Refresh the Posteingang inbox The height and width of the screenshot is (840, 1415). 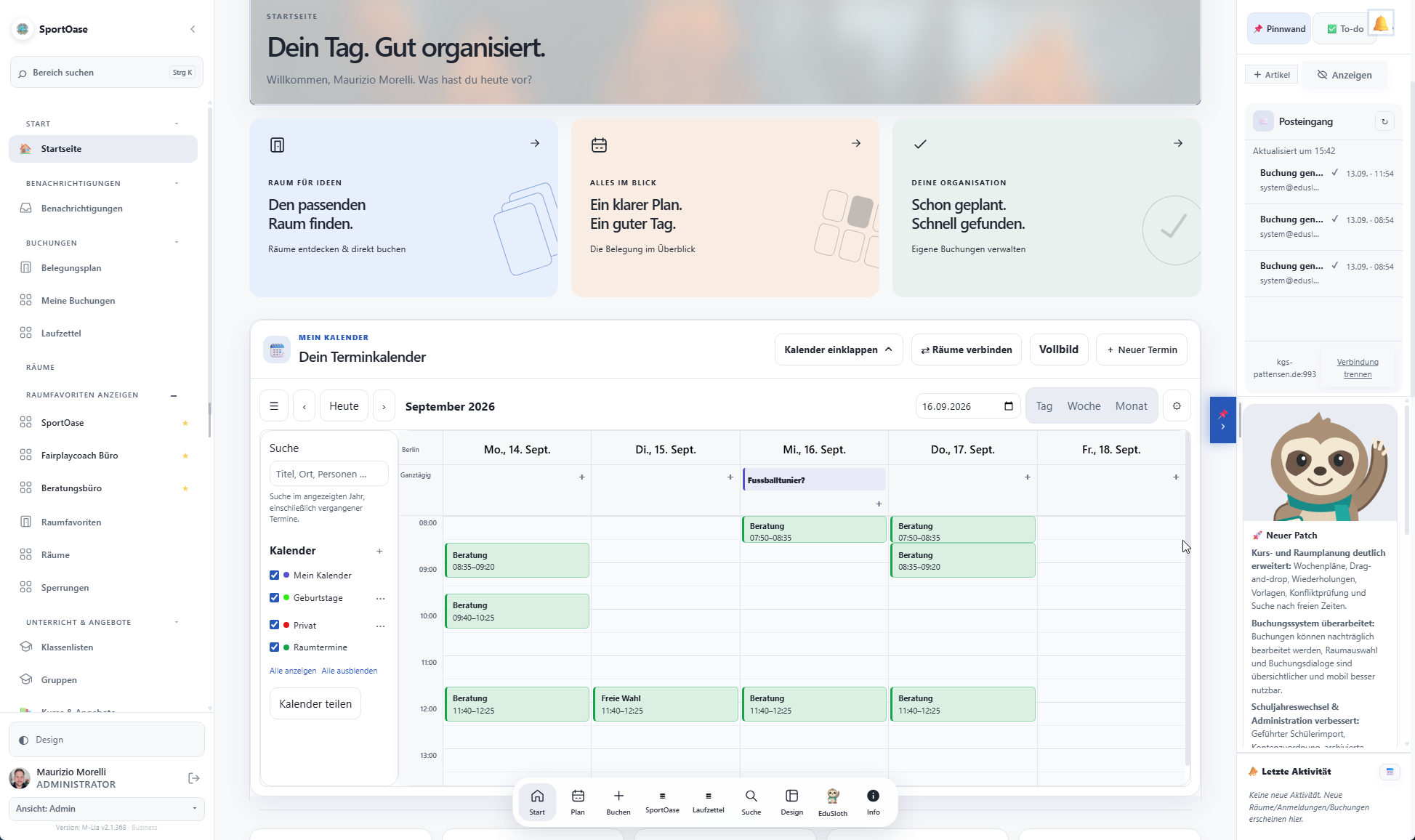pyautogui.click(x=1384, y=121)
